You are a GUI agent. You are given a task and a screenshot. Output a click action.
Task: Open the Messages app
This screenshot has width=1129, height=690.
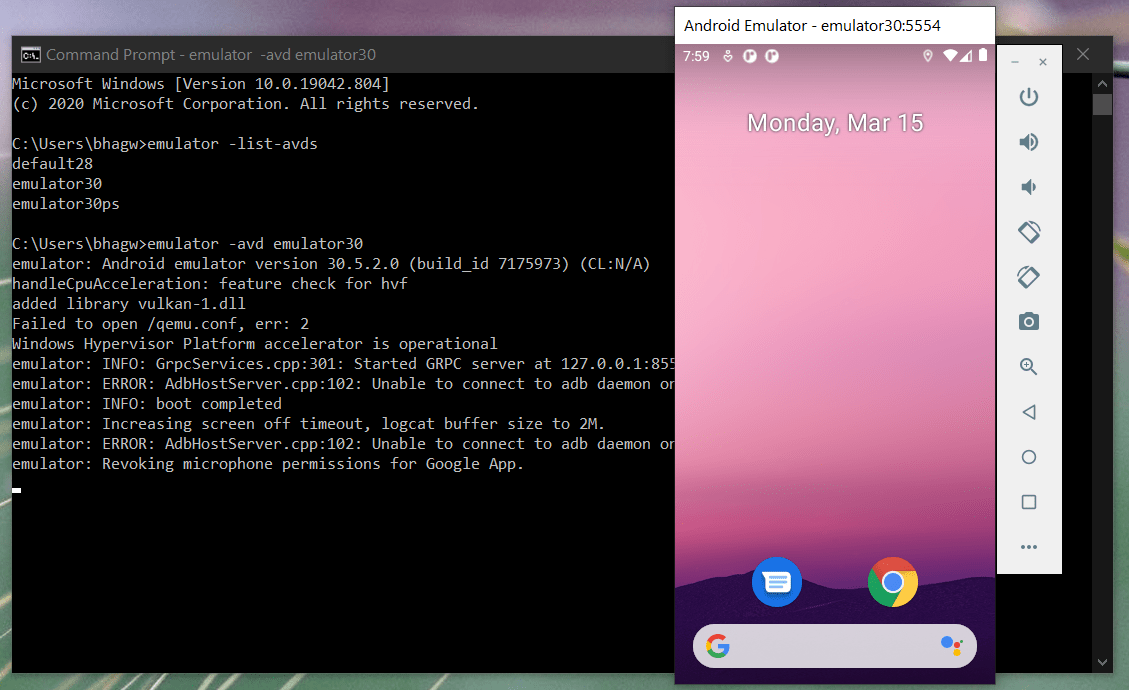777,582
